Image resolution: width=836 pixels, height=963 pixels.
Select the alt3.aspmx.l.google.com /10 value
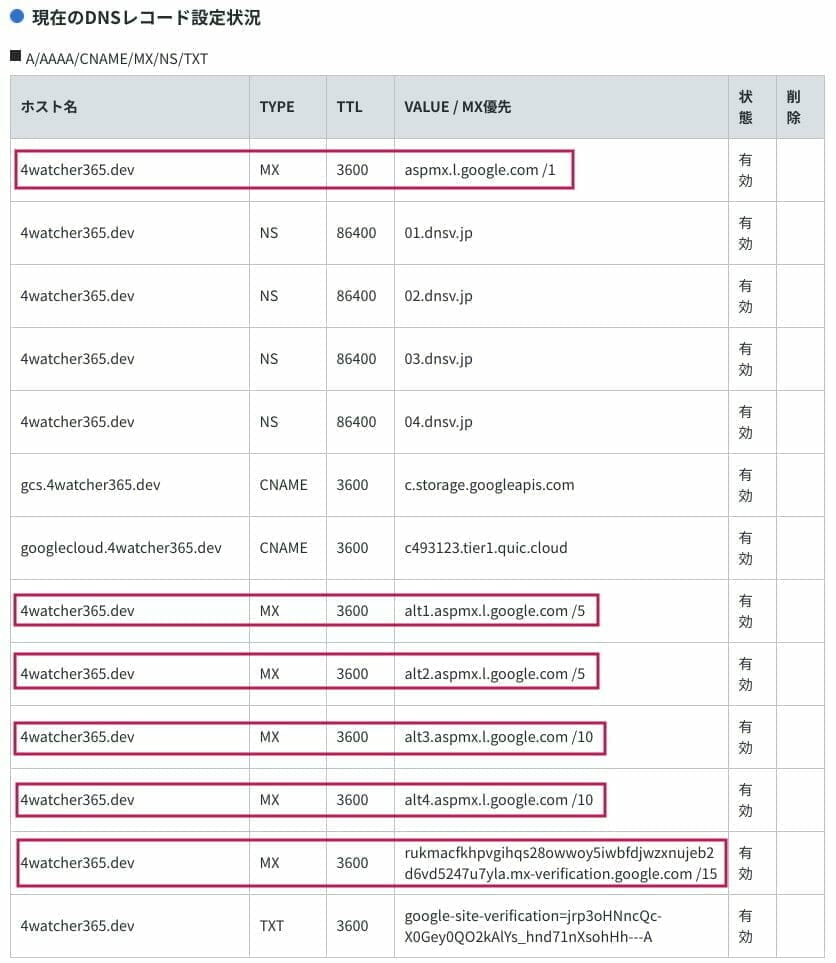point(499,737)
